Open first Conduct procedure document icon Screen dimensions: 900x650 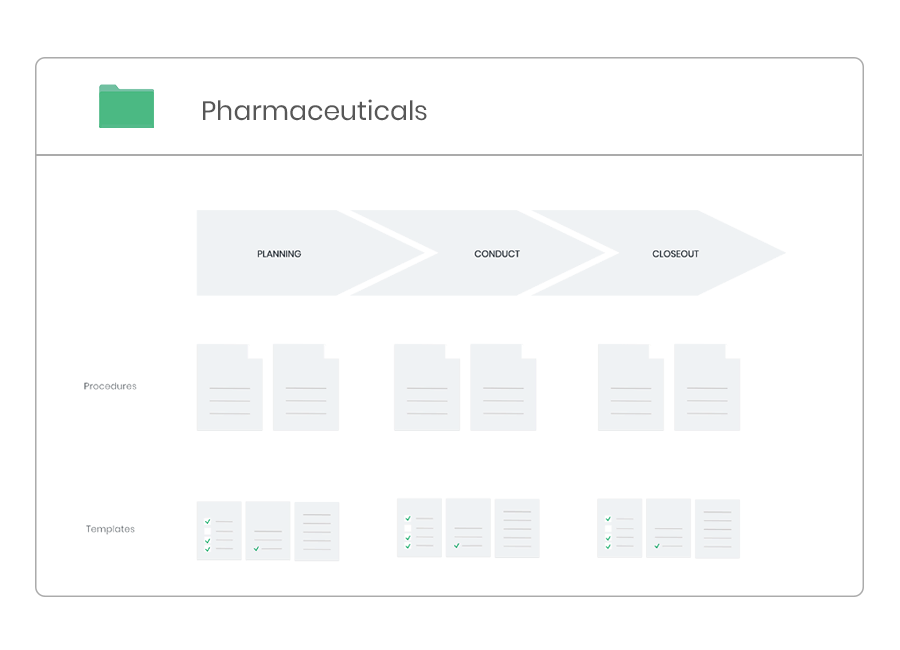point(427,388)
